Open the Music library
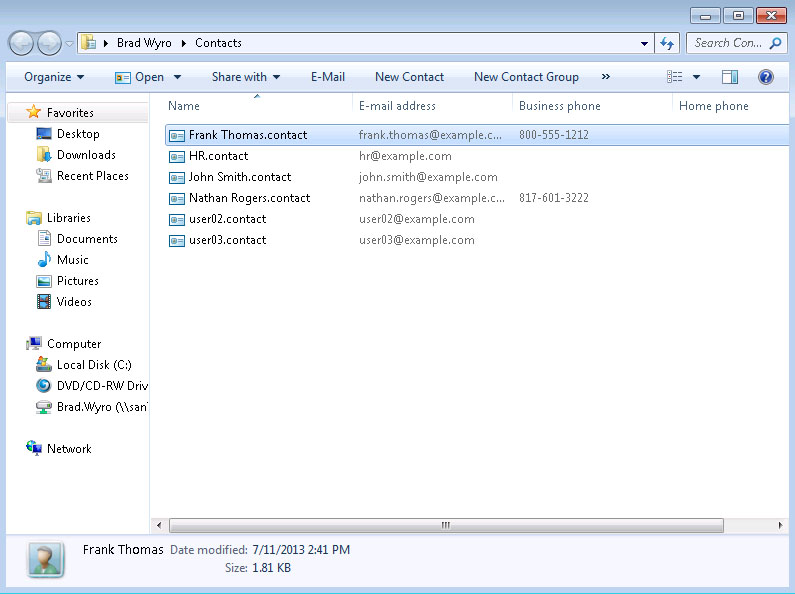Viewport: 795px width, 594px height. [x=72, y=260]
